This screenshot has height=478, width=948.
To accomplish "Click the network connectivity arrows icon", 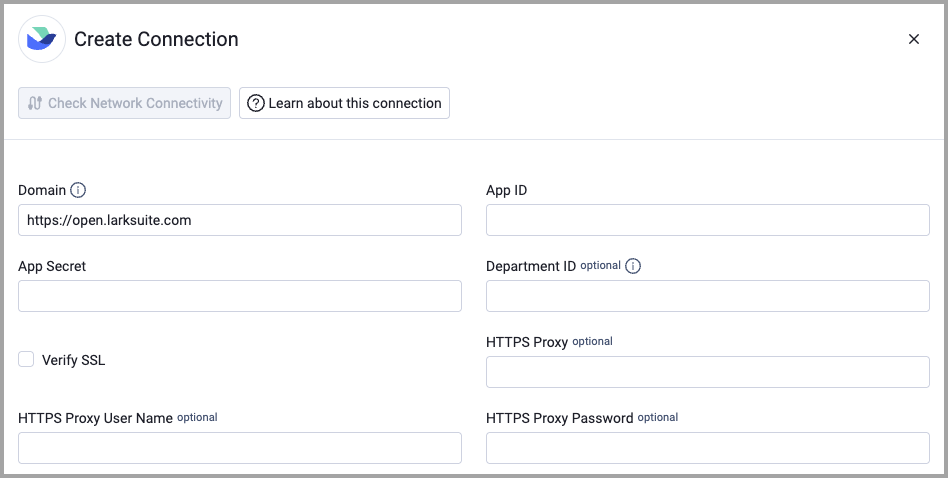I will (x=35, y=103).
